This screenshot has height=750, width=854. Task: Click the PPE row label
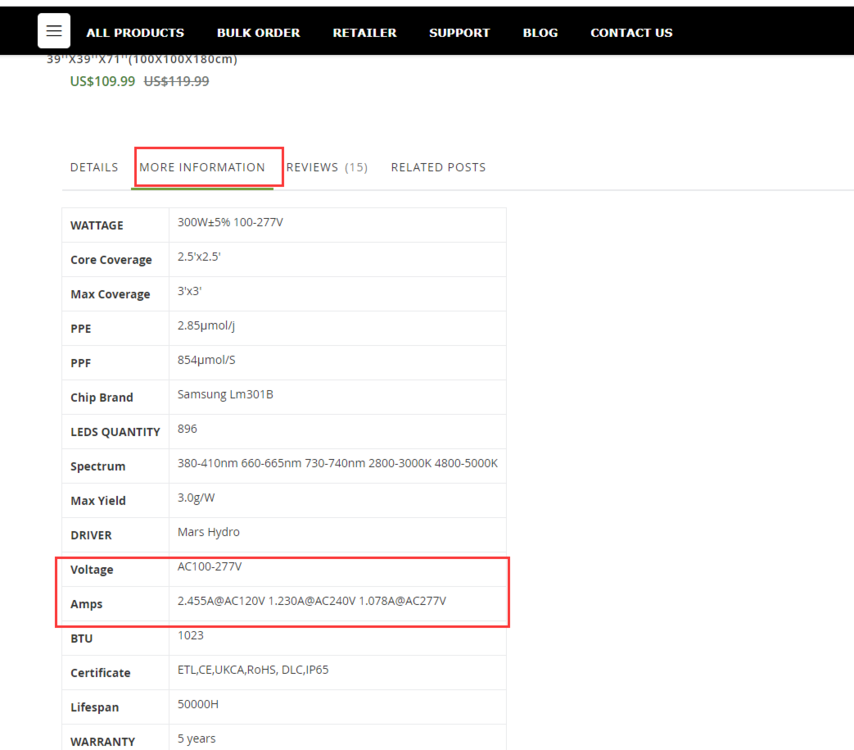tap(81, 328)
